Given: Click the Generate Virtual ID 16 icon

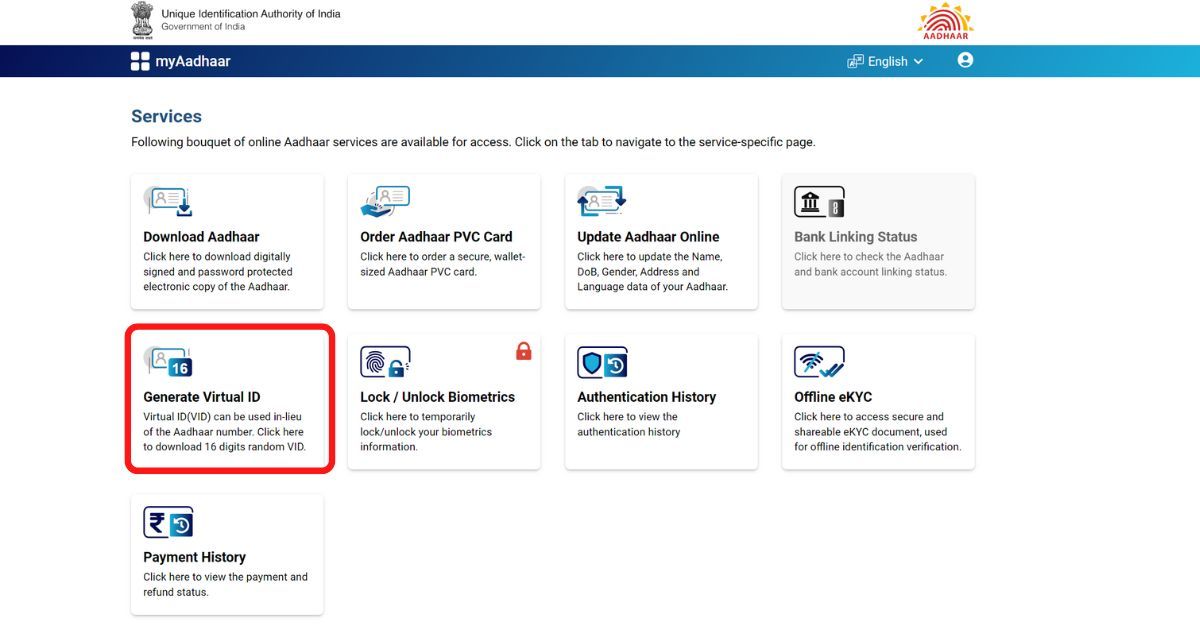Looking at the screenshot, I should tap(167, 362).
